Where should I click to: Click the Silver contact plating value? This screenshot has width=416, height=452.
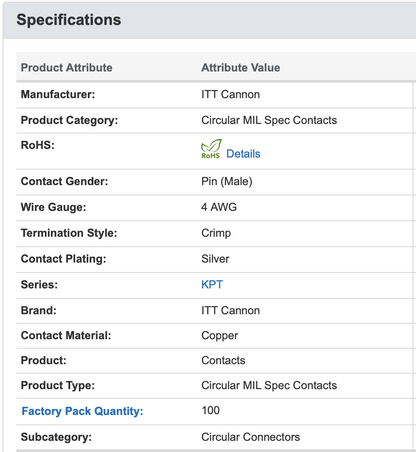215,259
